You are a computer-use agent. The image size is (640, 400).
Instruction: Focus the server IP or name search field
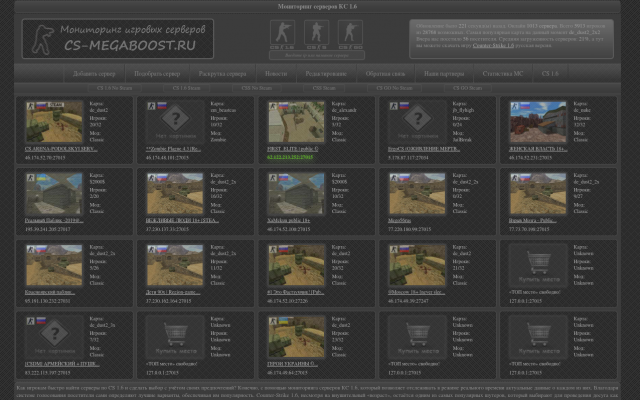pyautogui.click(x=317, y=55)
